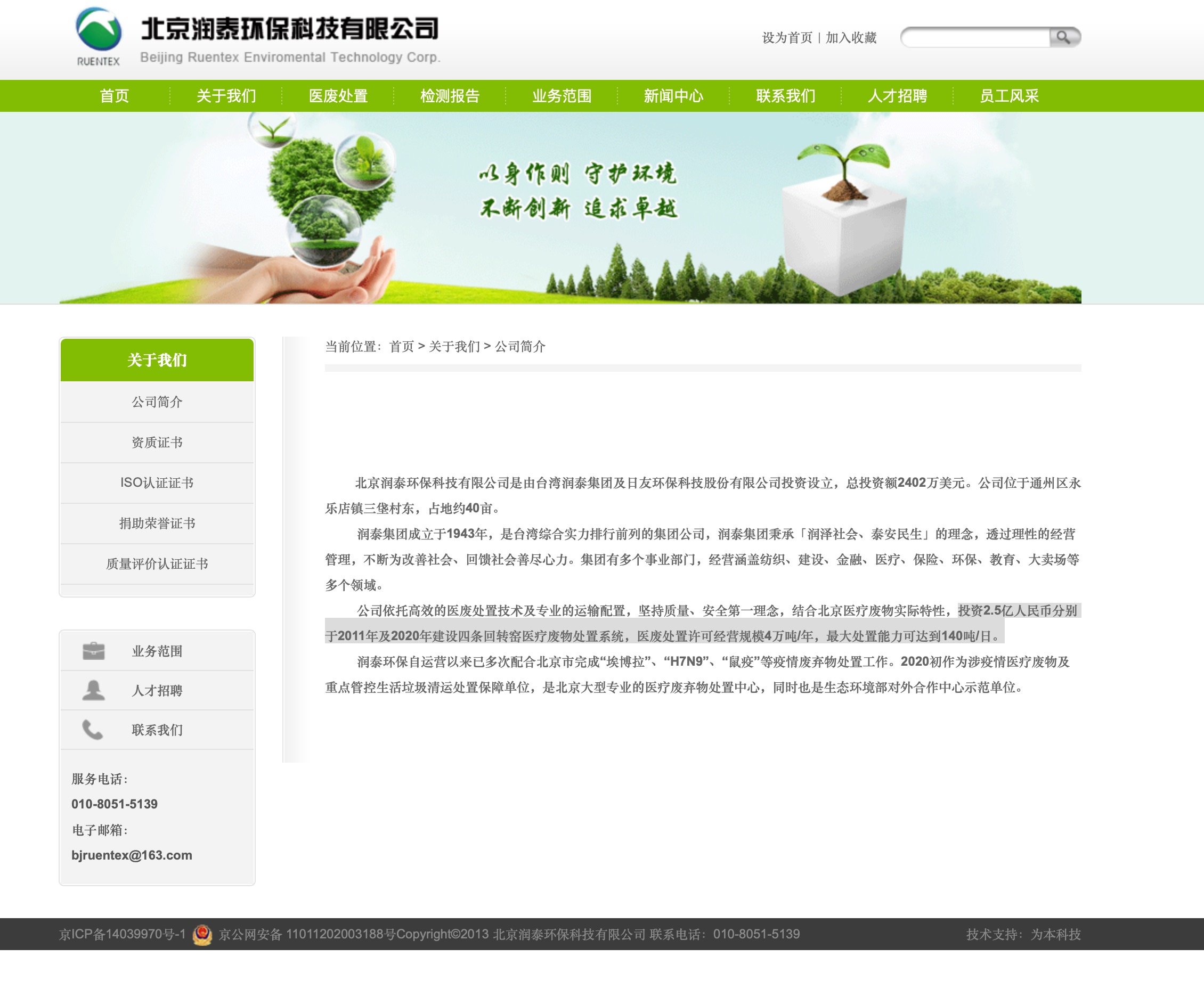Open 医废处置 navigation menu item
The image size is (1204, 981).
338,96
